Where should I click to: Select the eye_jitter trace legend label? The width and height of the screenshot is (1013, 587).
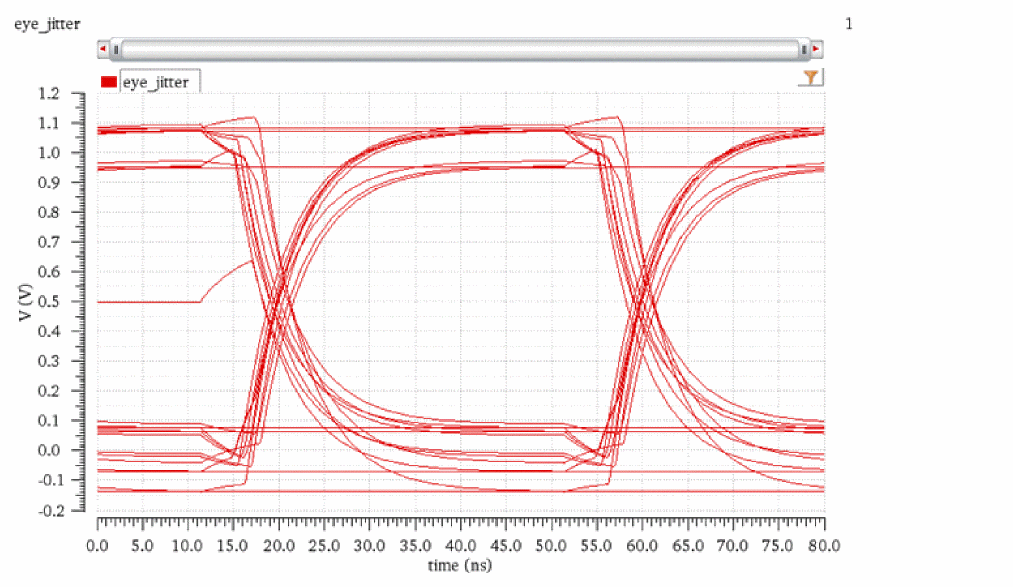tap(156, 83)
